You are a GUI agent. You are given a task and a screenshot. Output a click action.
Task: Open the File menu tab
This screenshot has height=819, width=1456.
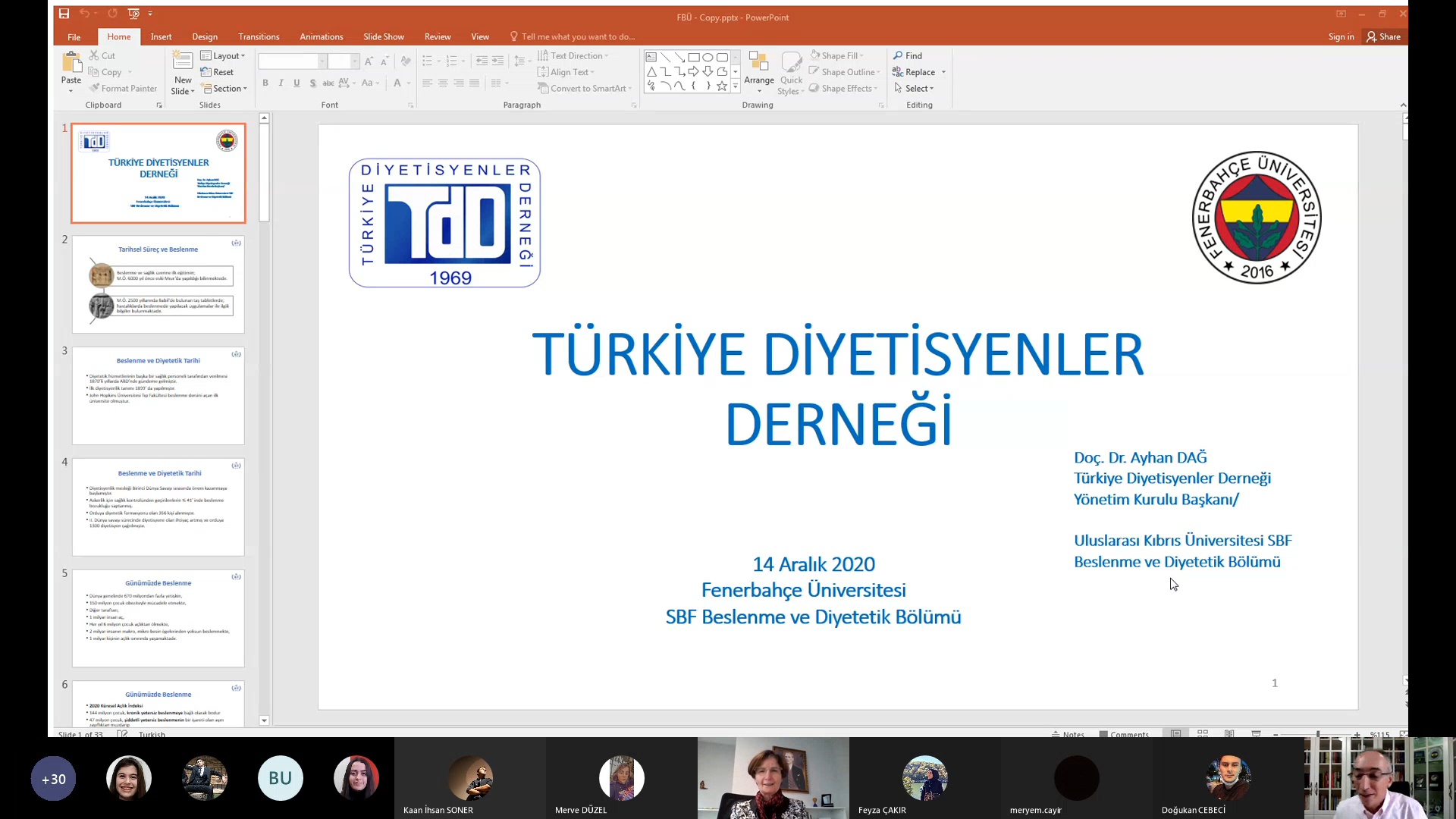click(x=74, y=36)
